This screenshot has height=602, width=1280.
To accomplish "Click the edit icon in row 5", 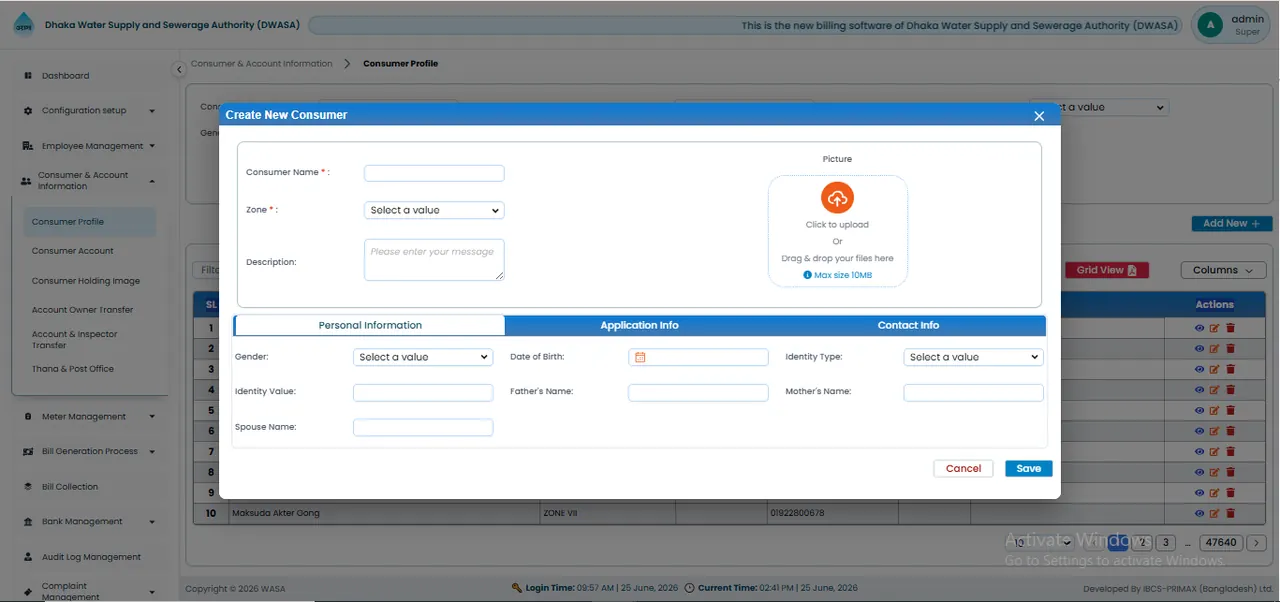I will click(1215, 410).
